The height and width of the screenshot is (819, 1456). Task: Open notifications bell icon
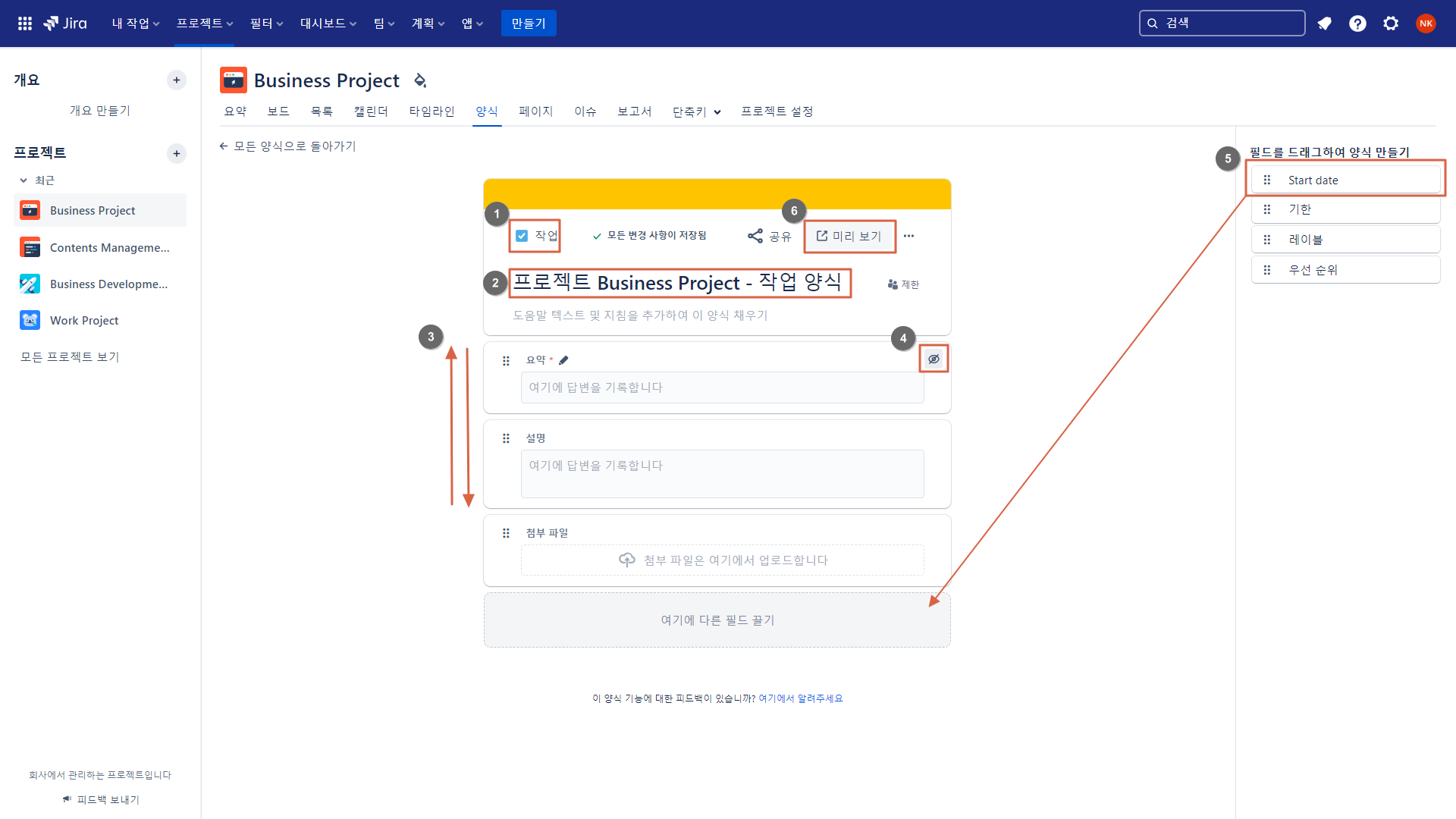pyautogui.click(x=1324, y=24)
